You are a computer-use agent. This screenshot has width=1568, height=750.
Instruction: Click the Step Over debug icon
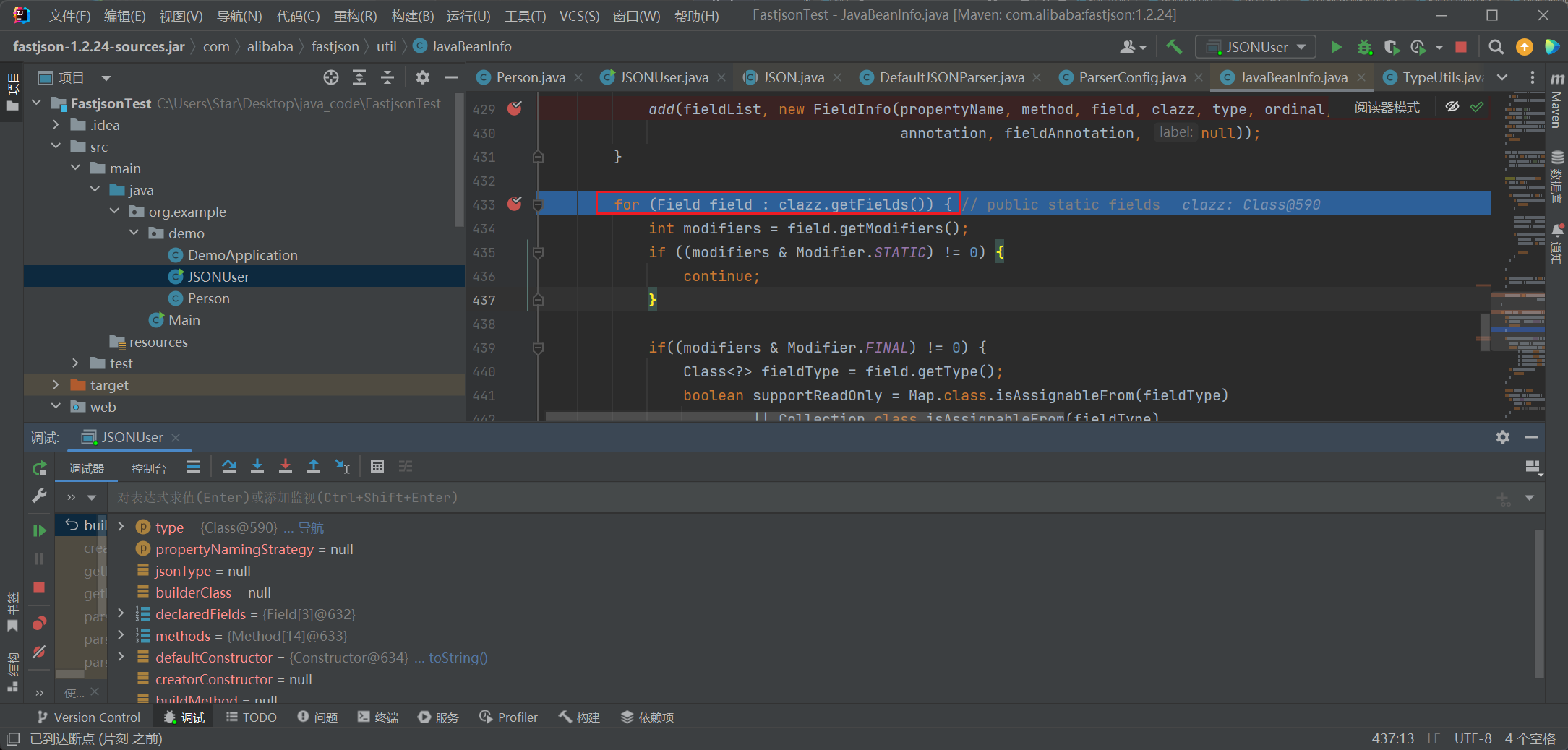[229, 467]
